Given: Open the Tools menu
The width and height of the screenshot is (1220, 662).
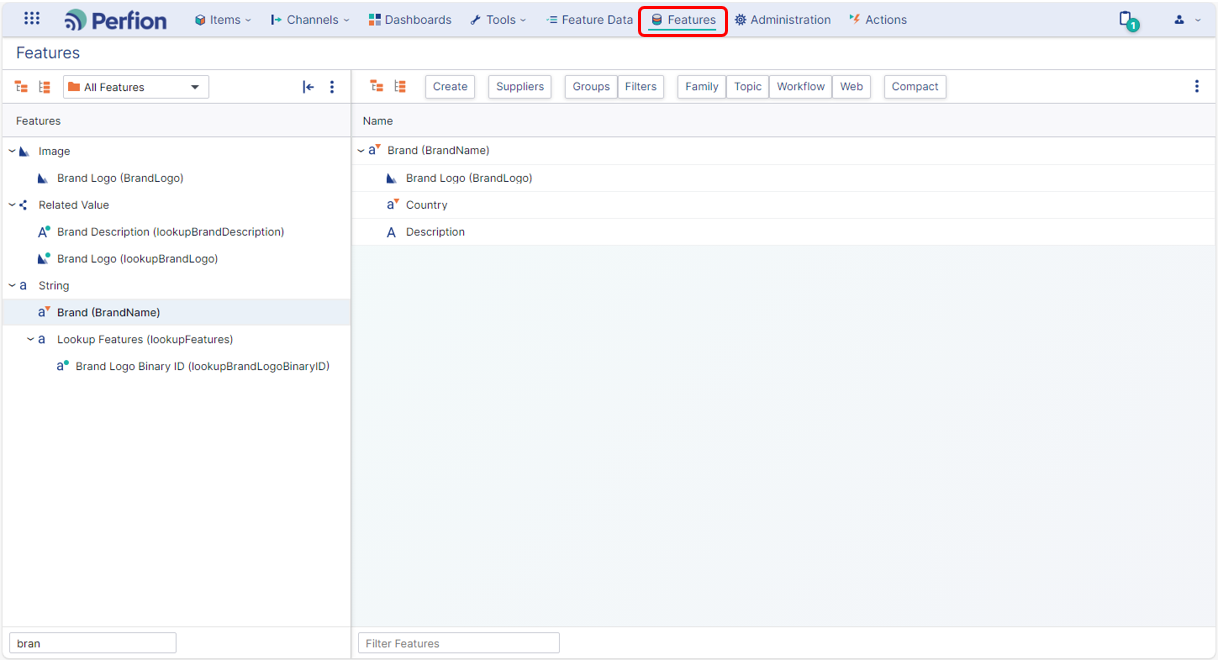Looking at the screenshot, I should pyautogui.click(x=498, y=20).
